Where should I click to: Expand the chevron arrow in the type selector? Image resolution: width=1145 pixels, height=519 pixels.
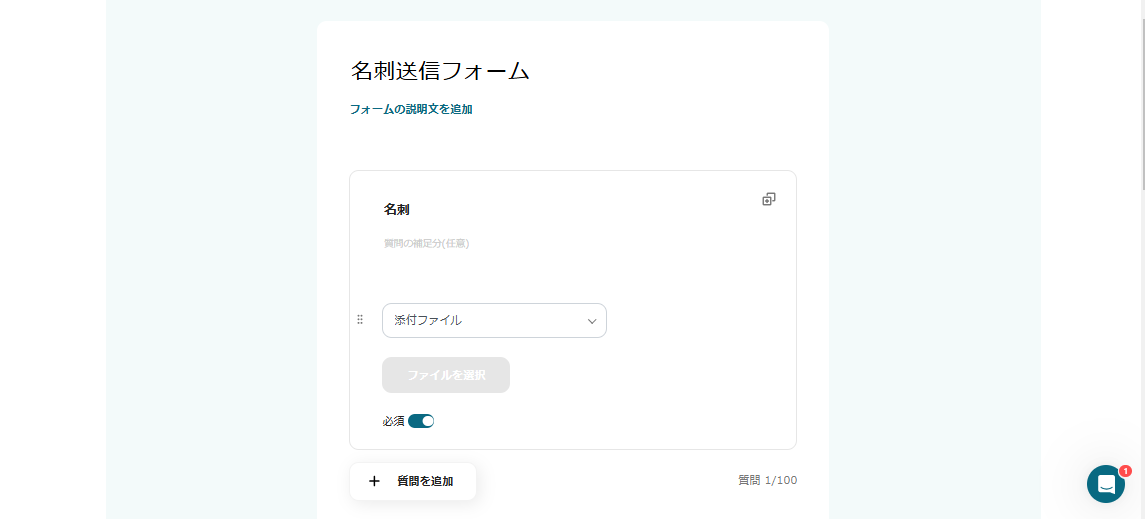click(x=592, y=321)
